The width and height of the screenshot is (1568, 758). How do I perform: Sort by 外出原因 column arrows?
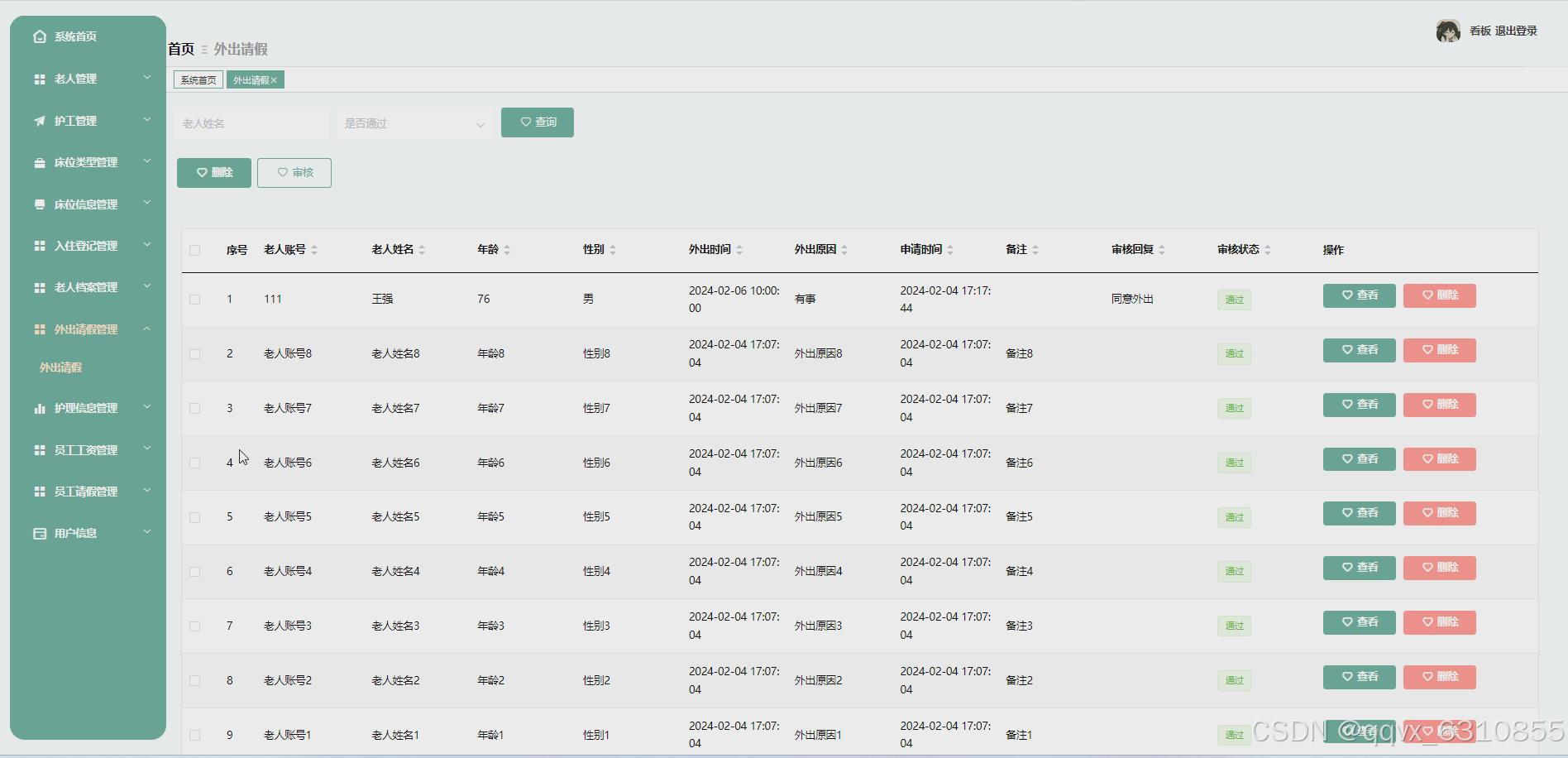pyautogui.click(x=844, y=250)
